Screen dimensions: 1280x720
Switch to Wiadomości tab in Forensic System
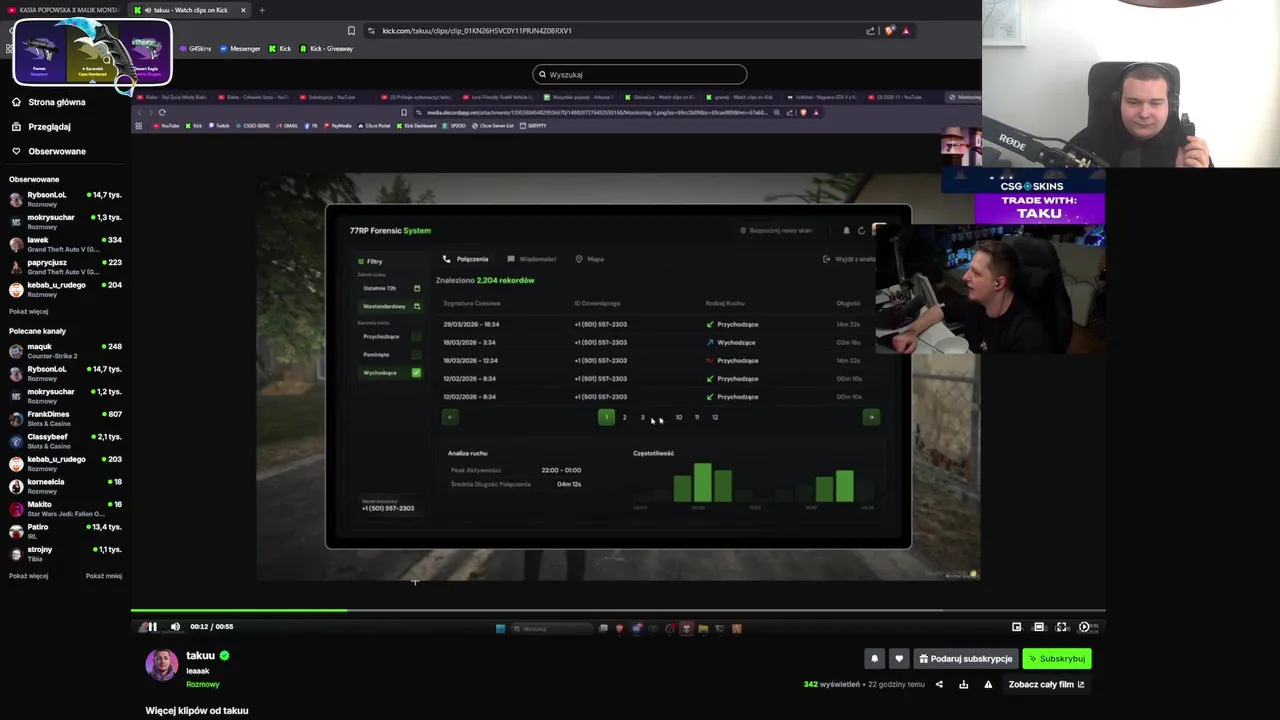(531, 259)
